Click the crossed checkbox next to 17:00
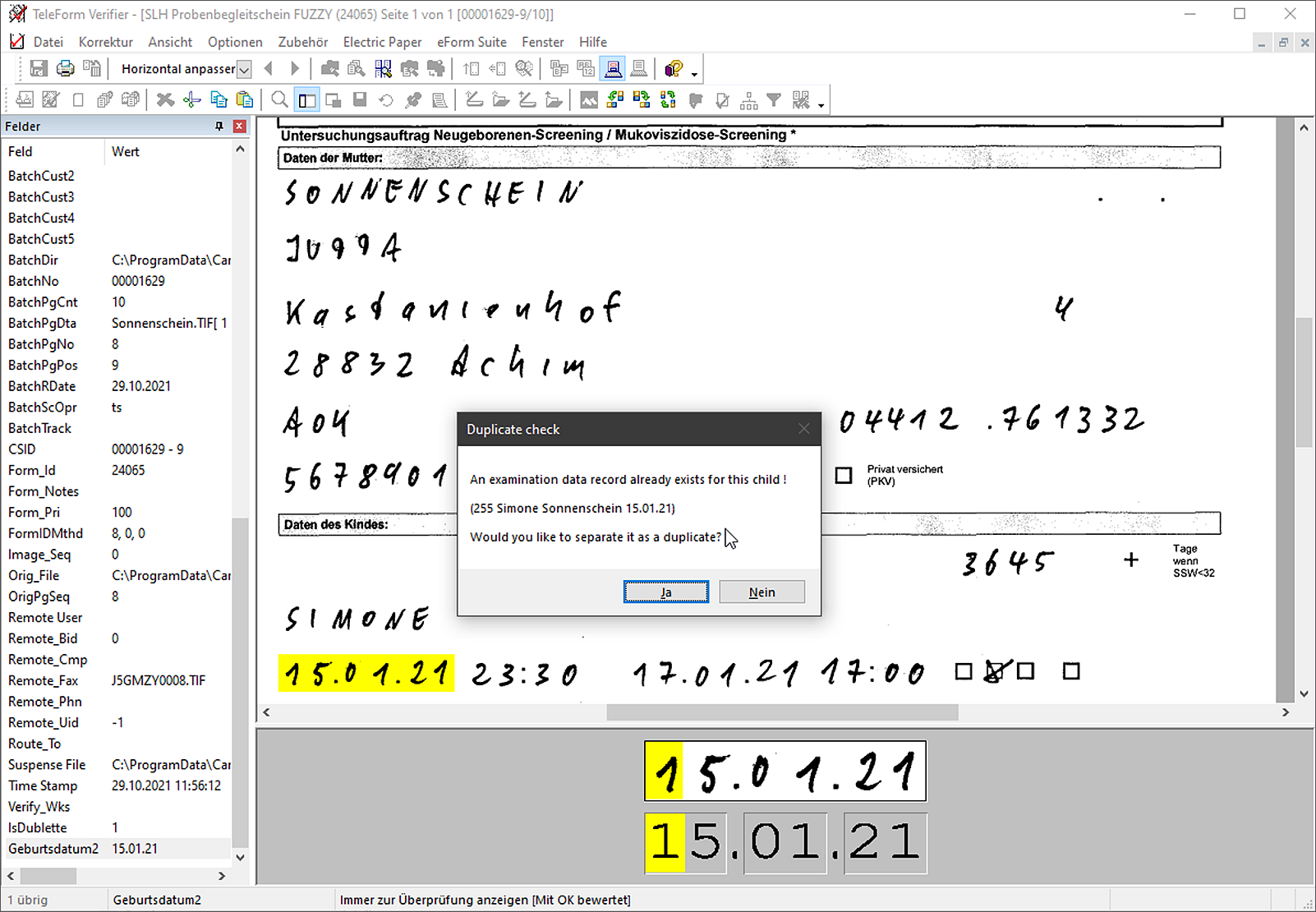This screenshot has height=912, width=1316. 994,671
